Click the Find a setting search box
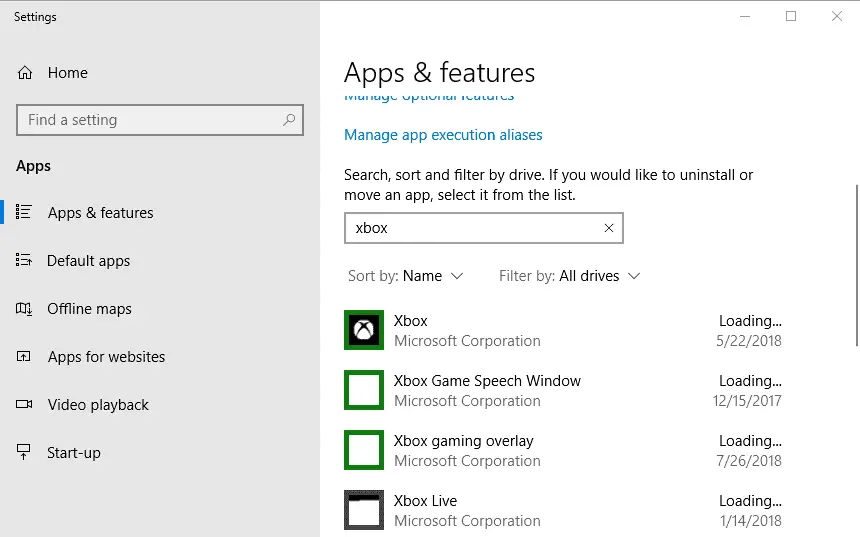This screenshot has height=537, width=860. click(160, 120)
